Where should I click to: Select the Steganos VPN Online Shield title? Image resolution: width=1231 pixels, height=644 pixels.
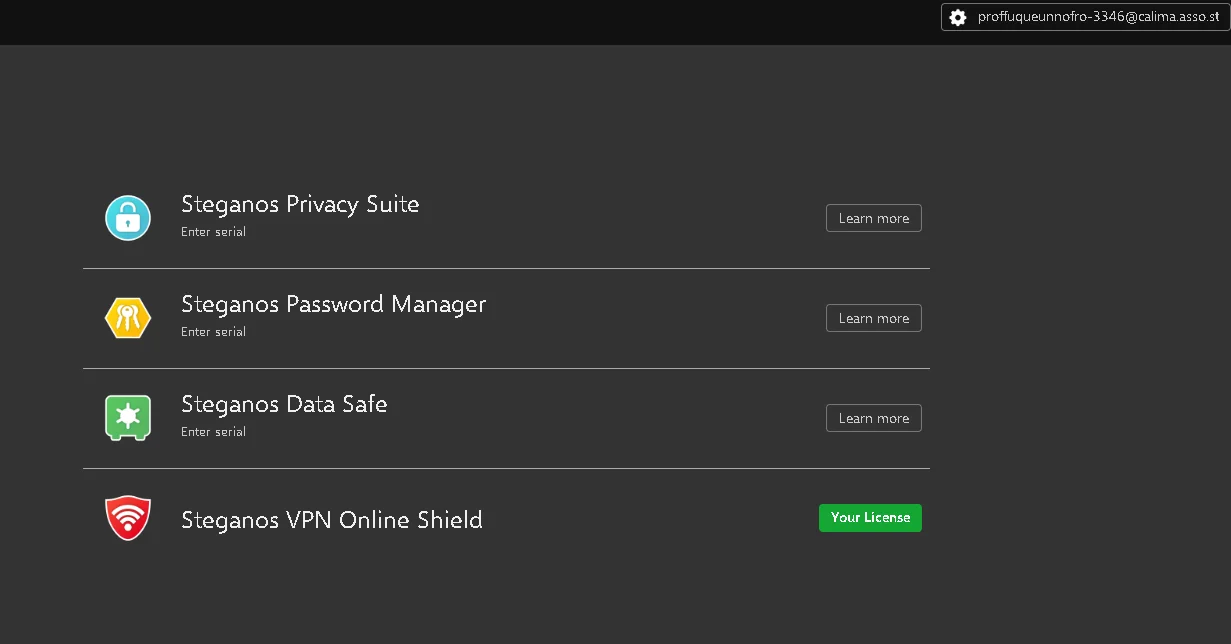click(332, 520)
